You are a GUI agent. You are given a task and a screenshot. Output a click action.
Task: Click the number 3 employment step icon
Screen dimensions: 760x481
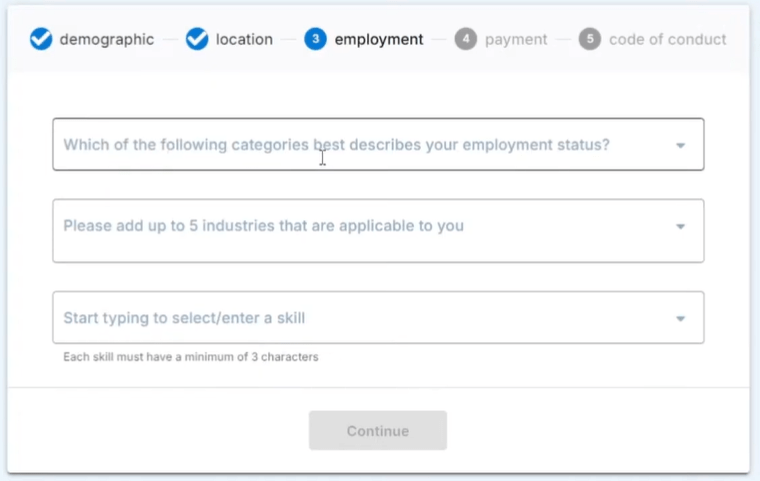coord(316,40)
